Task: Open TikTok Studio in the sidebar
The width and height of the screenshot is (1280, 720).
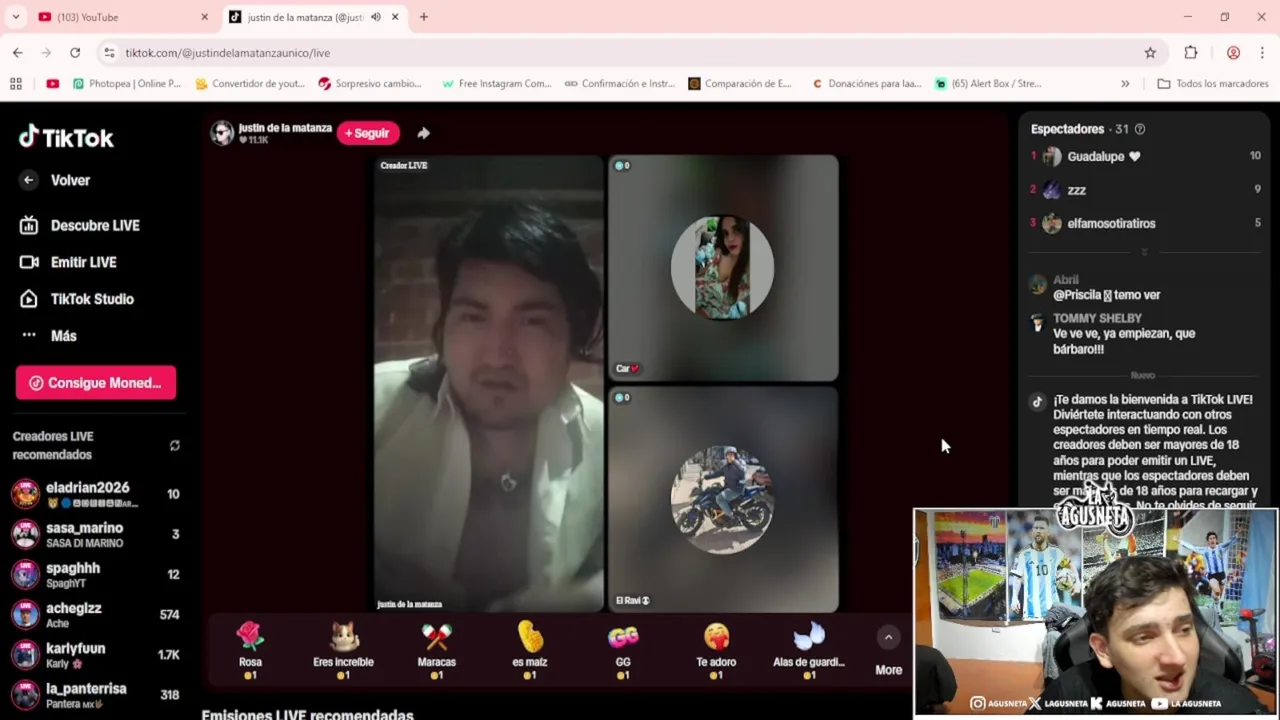Action: click(x=77, y=299)
